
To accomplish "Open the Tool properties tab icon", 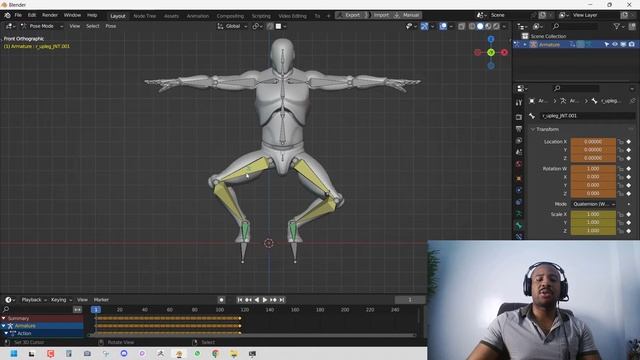I will point(519,103).
